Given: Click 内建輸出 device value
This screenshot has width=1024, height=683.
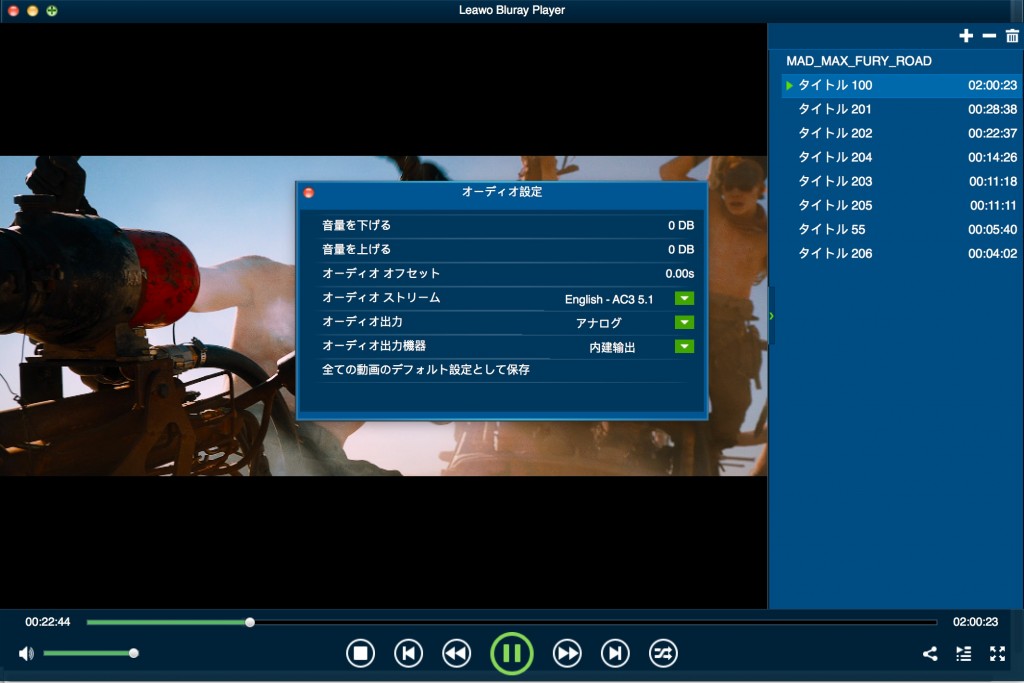Looking at the screenshot, I should (x=612, y=347).
